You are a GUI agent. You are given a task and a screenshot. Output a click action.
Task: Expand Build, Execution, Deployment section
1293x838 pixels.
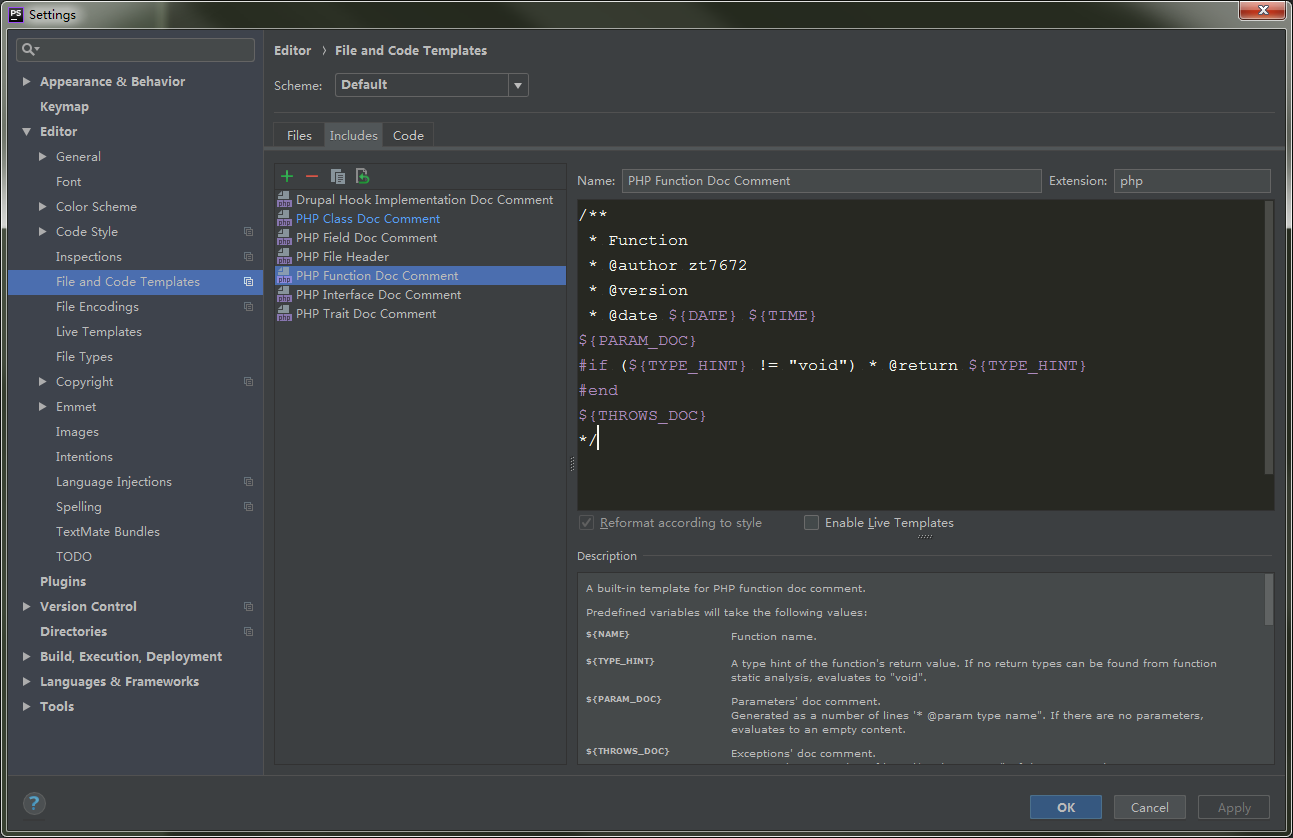(27, 657)
